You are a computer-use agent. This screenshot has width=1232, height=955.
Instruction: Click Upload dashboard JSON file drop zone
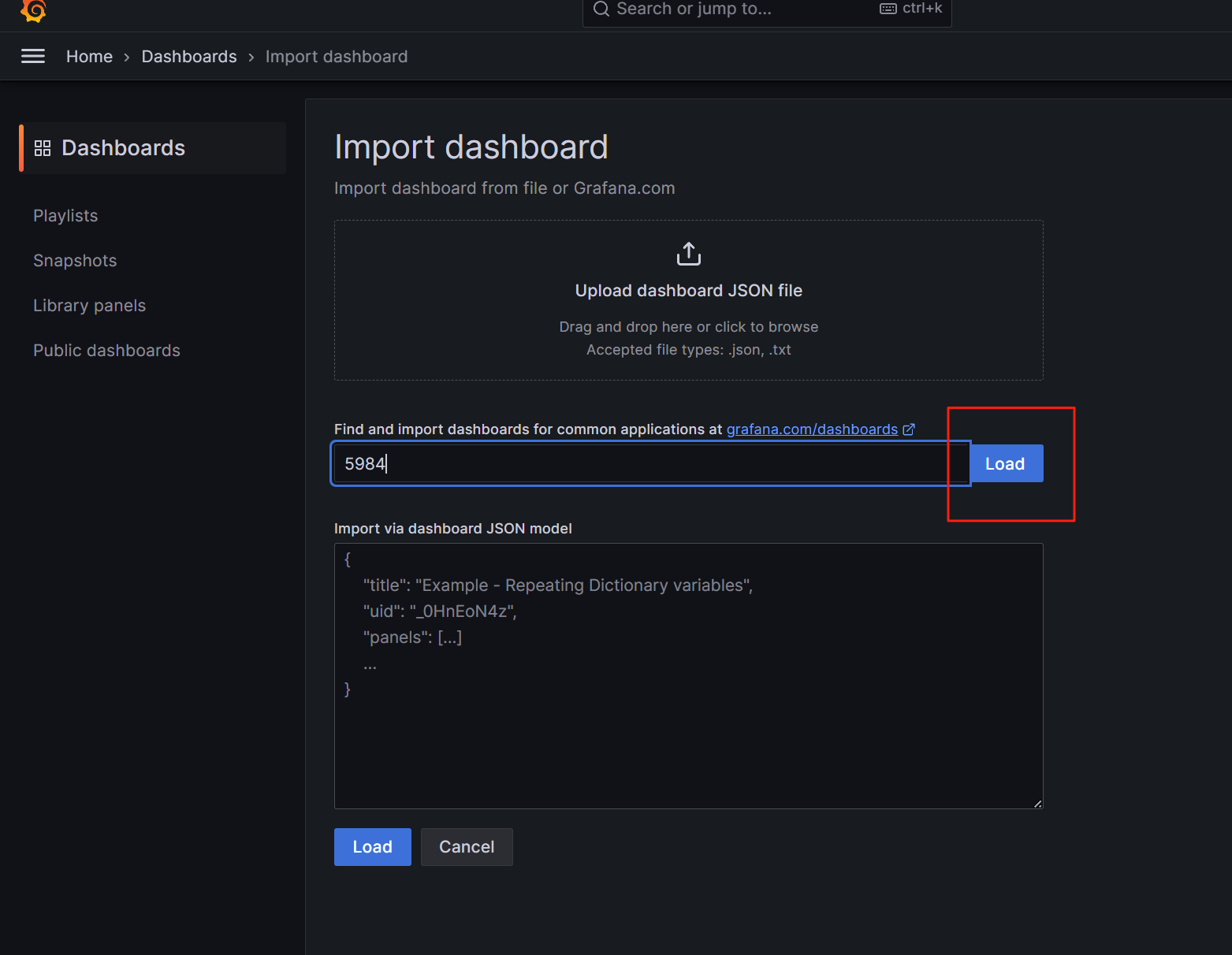pyautogui.click(x=689, y=300)
